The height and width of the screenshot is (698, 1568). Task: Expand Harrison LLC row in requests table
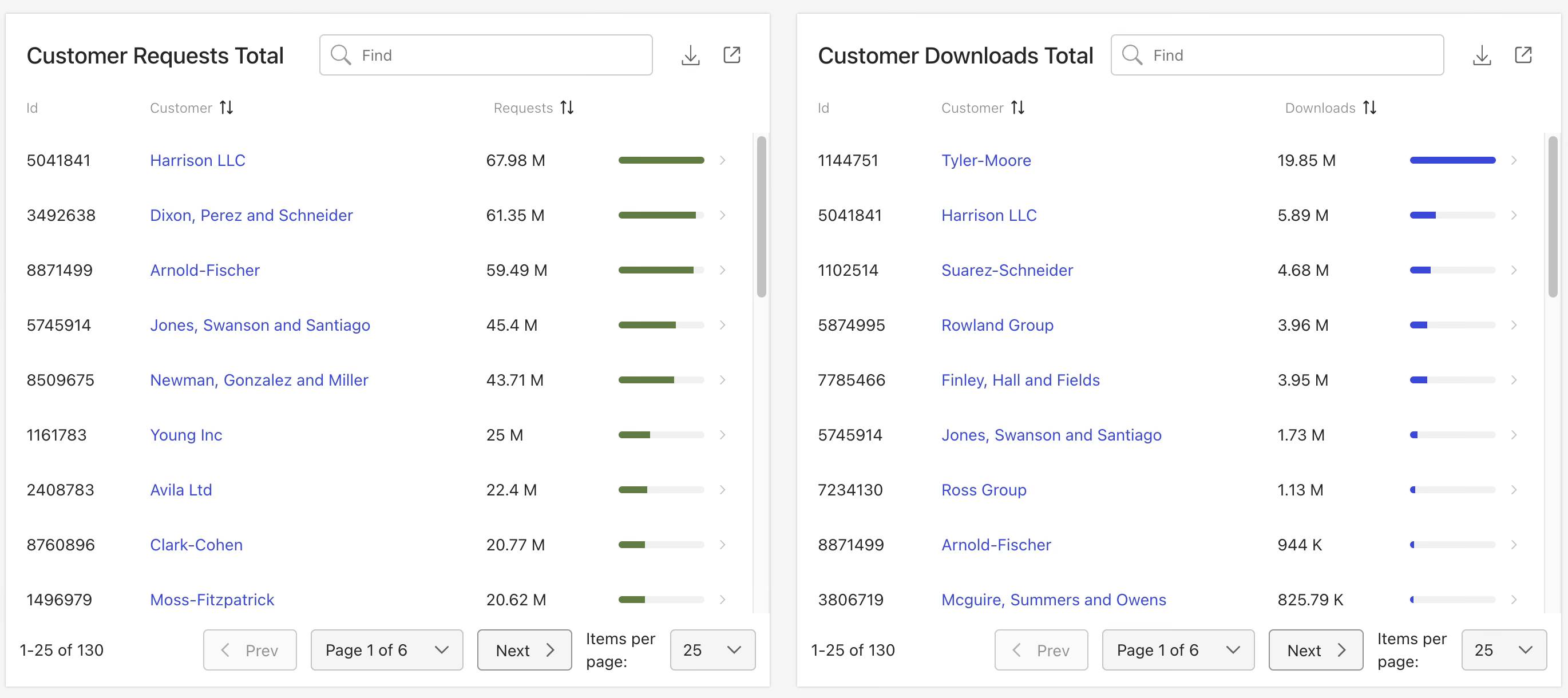tap(723, 161)
